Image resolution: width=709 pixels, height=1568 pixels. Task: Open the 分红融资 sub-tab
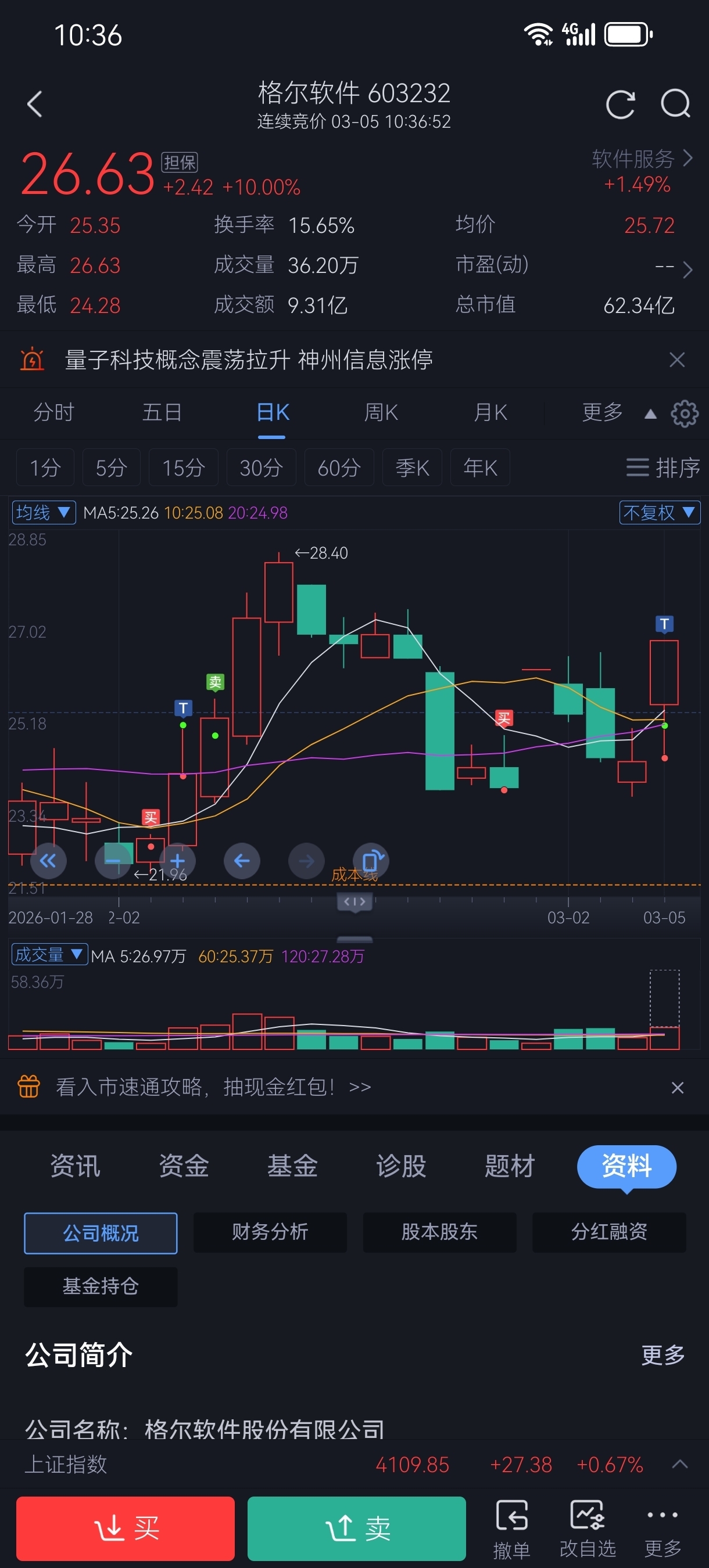(x=609, y=1232)
